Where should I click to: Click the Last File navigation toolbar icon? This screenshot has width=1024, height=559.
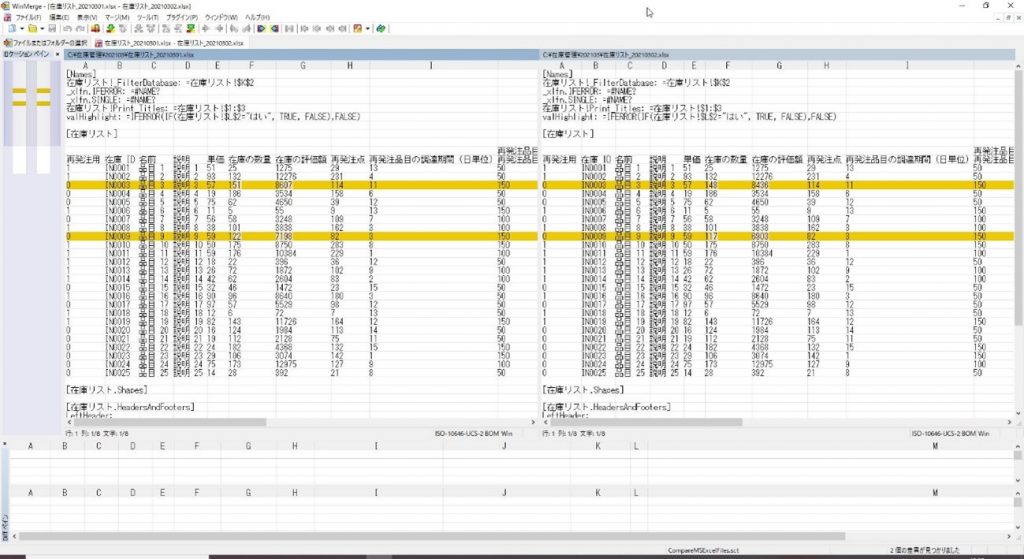pos(344,29)
